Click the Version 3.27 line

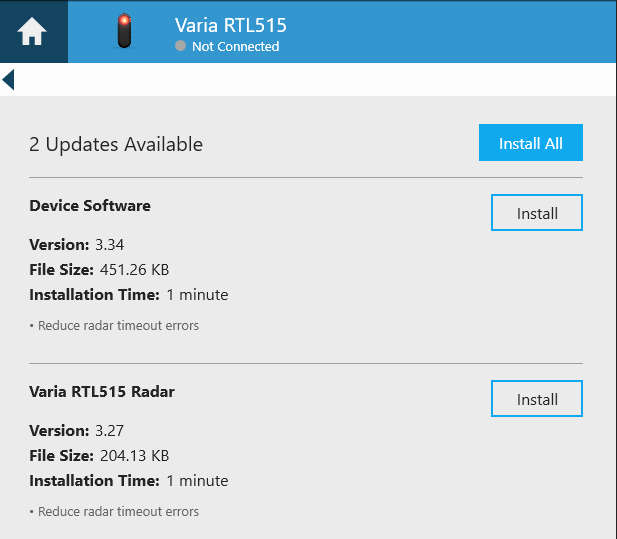(77, 430)
